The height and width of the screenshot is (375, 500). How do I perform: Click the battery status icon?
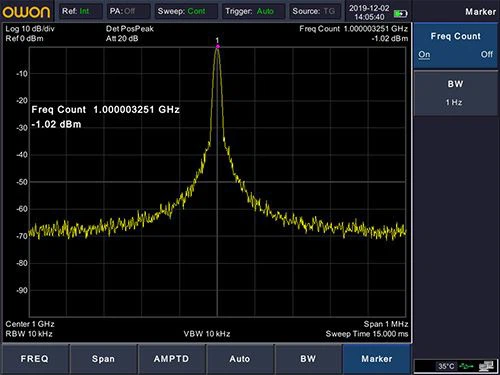pos(400,13)
